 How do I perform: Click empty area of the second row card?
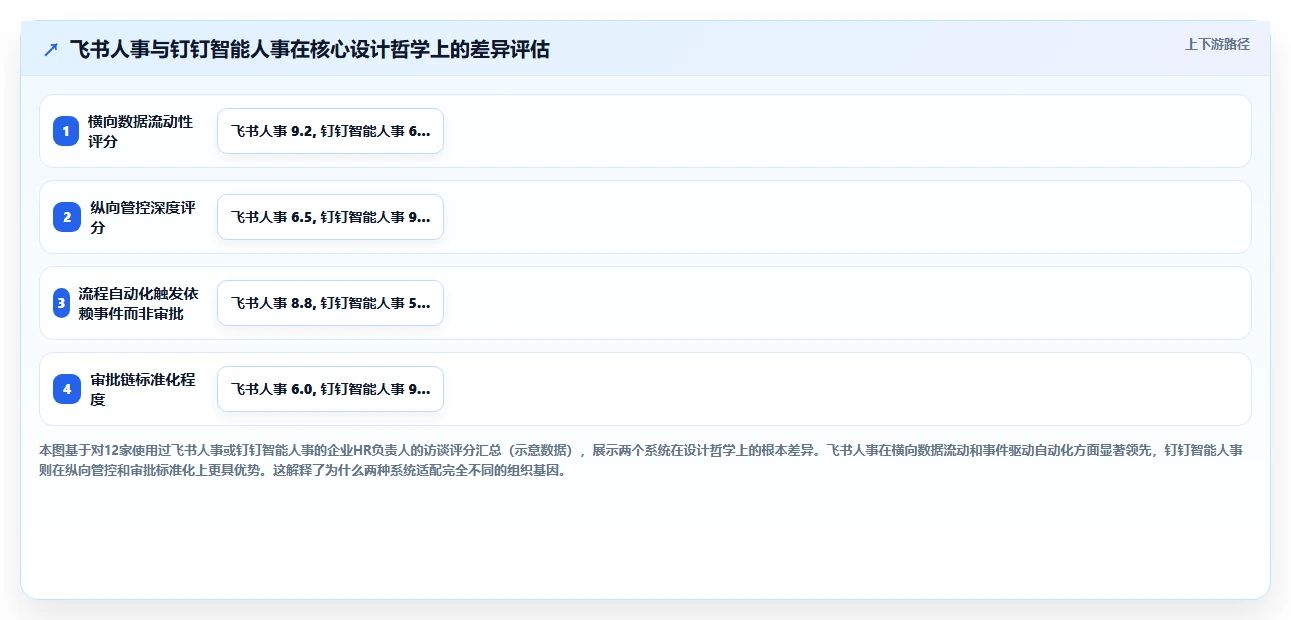(x=845, y=217)
